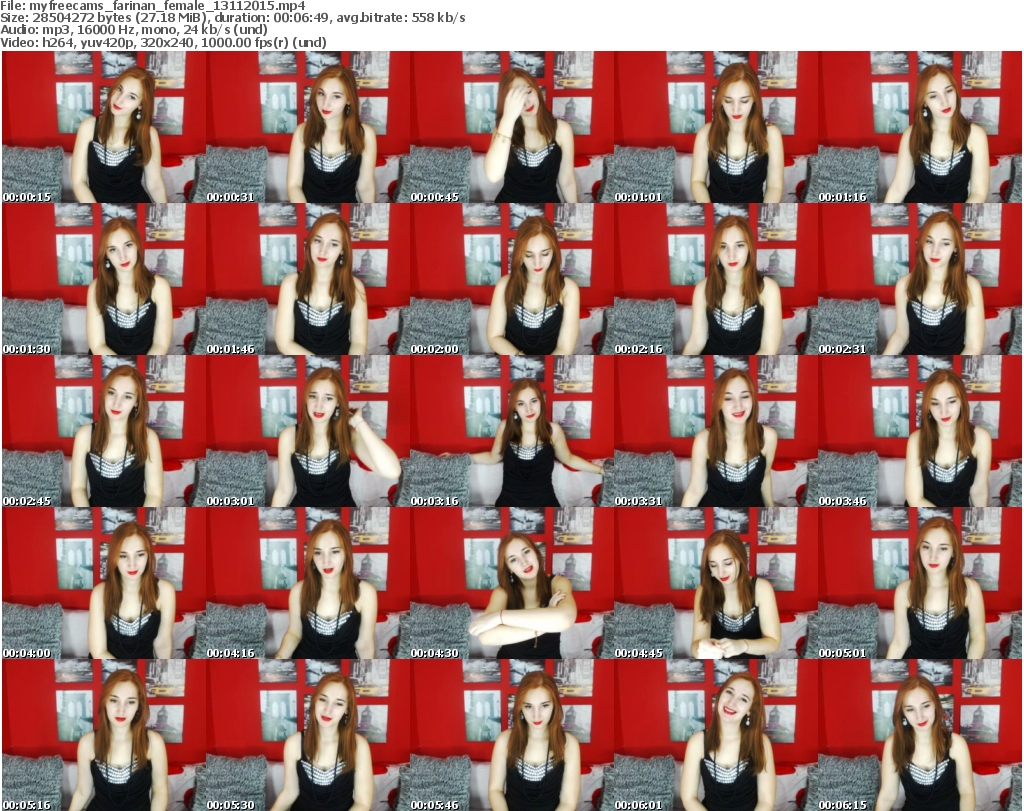Select the frame at 00:00:31
The height and width of the screenshot is (811, 1024).
pos(307,127)
